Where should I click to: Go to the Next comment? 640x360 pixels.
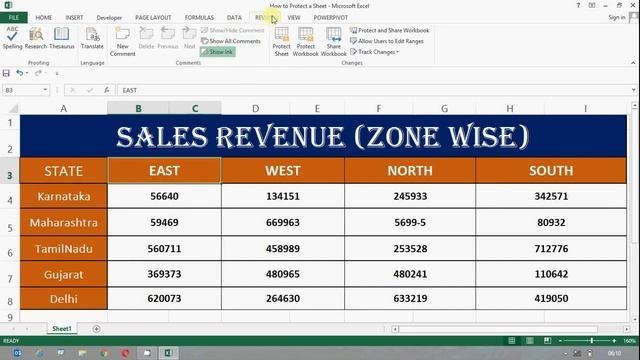[189, 38]
